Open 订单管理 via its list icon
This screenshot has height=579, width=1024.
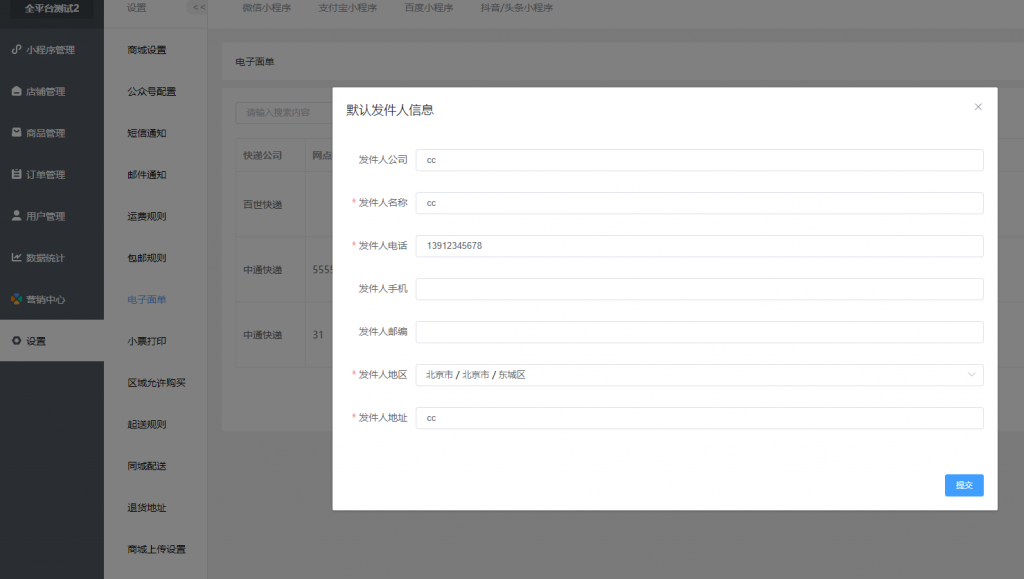(x=16, y=174)
